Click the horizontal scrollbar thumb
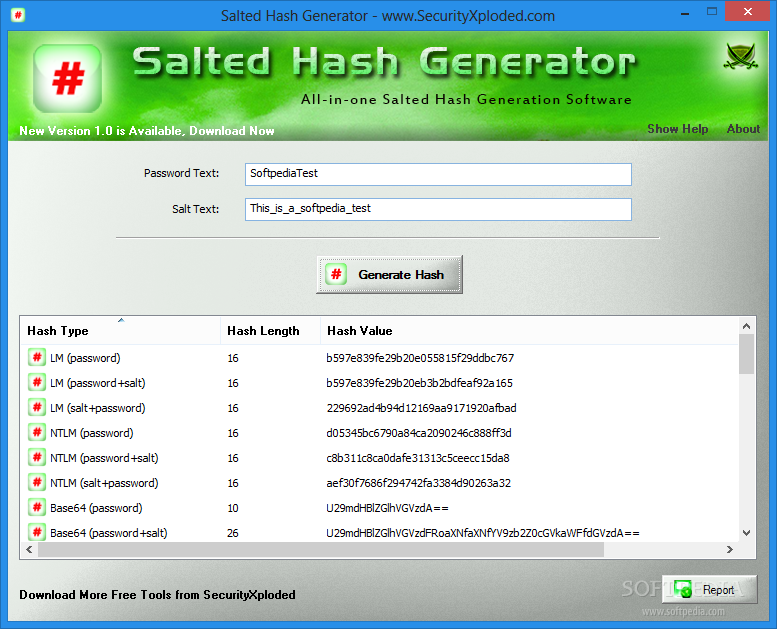The image size is (777, 630). pyautogui.click(x=321, y=549)
